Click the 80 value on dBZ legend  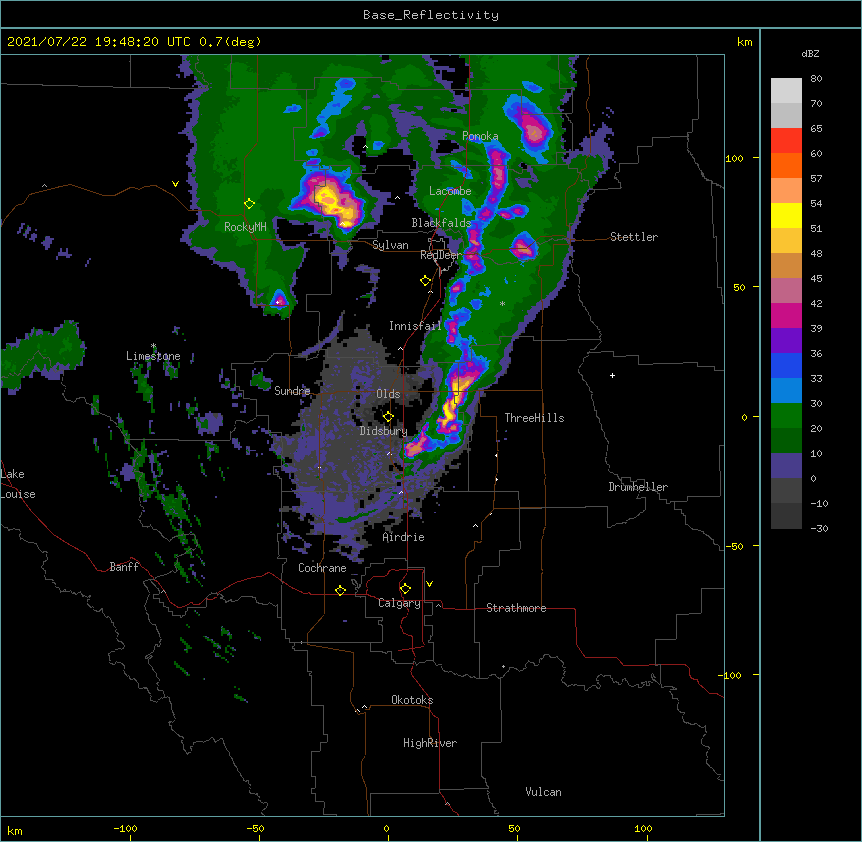click(816, 79)
